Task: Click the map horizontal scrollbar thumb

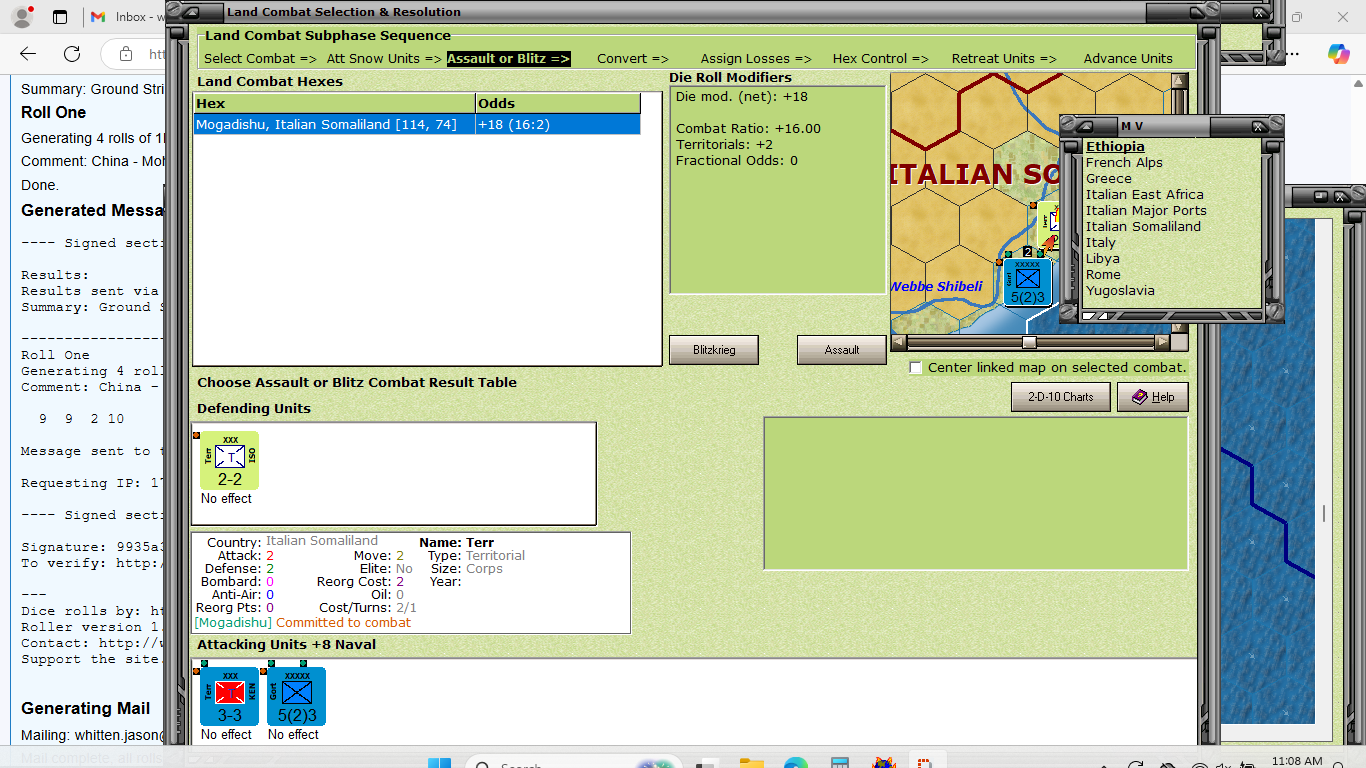Action: pos(1029,342)
